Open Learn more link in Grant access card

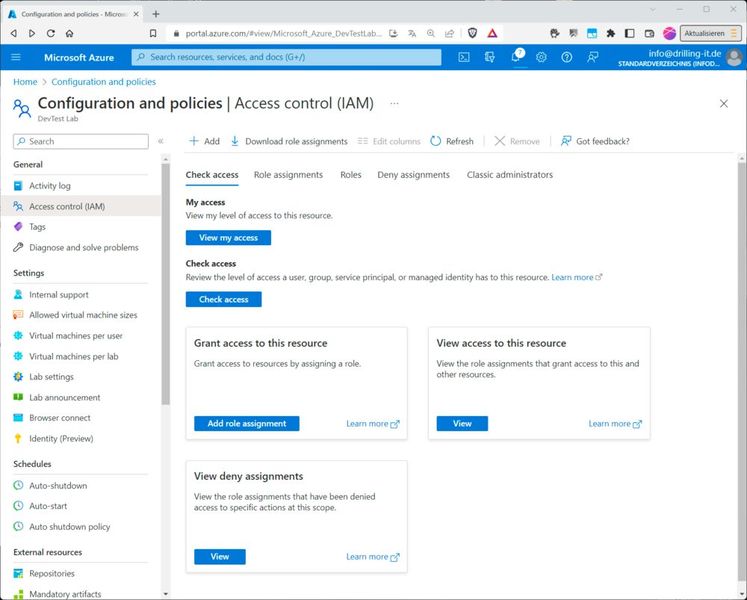[x=373, y=424]
